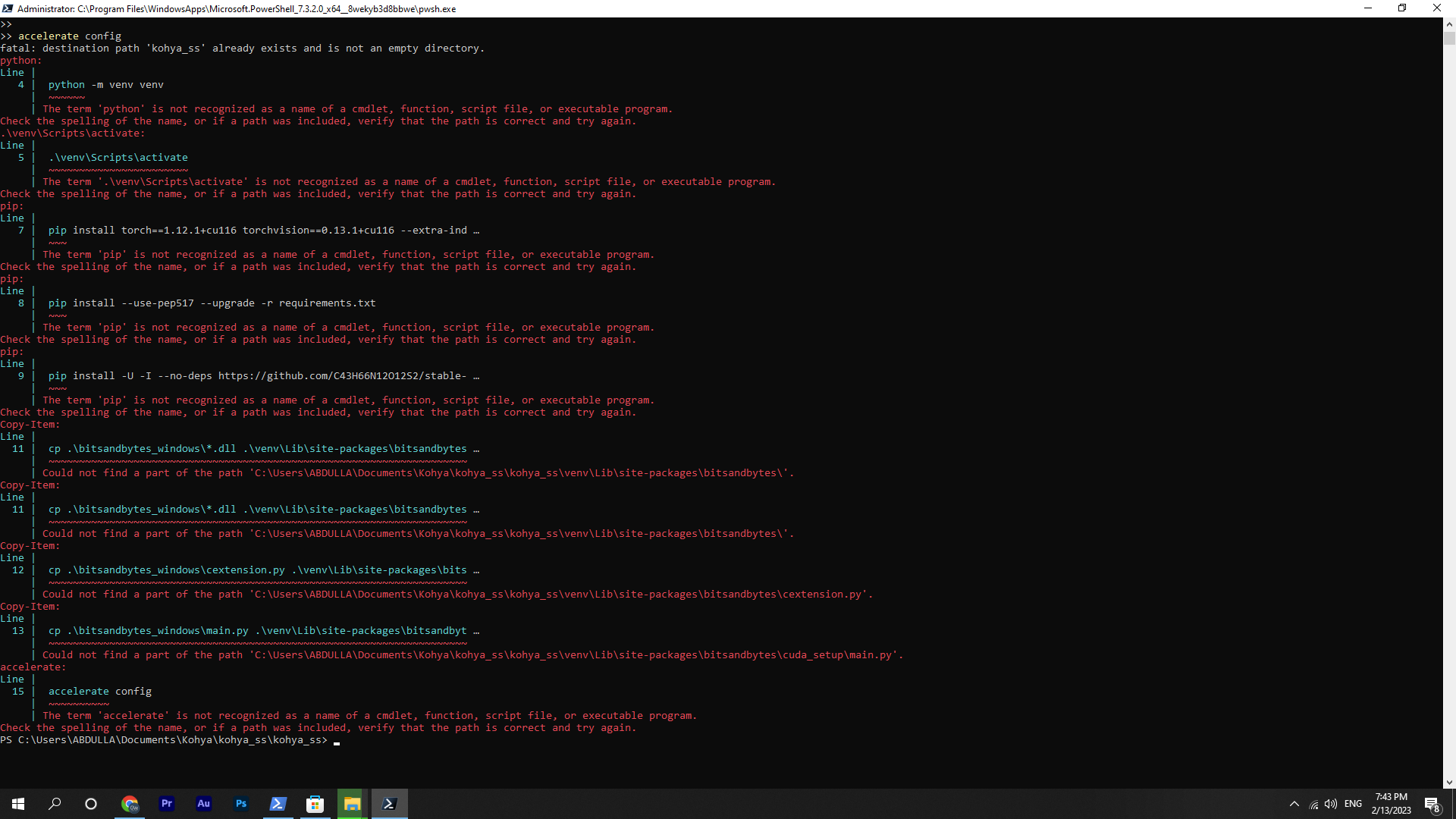Launch Adobe Photoshop from the taskbar
1456x819 pixels.
(240, 803)
